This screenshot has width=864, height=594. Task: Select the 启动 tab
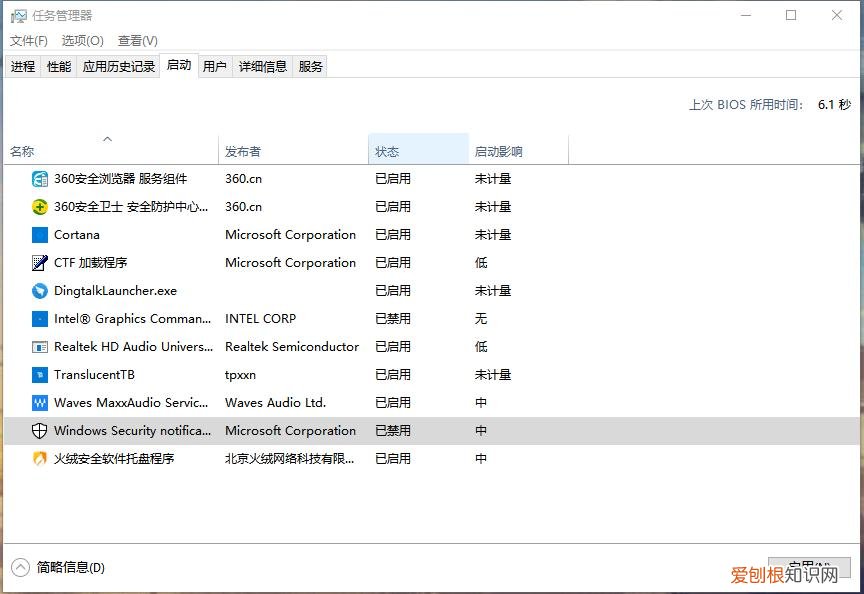[179, 66]
